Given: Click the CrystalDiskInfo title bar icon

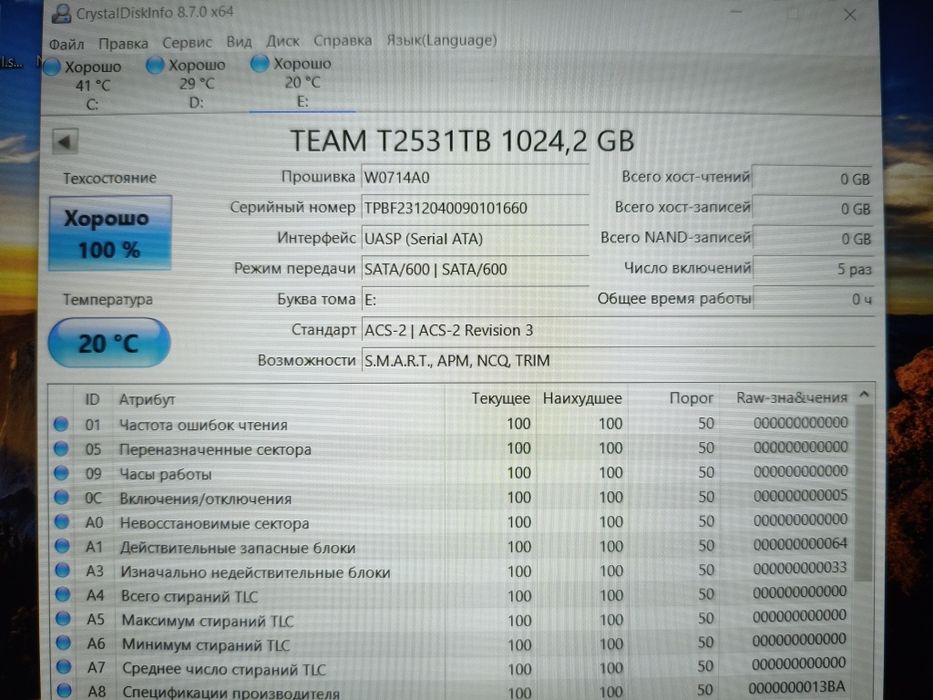Looking at the screenshot, I should pyautogui.click(x=61, y=12).
